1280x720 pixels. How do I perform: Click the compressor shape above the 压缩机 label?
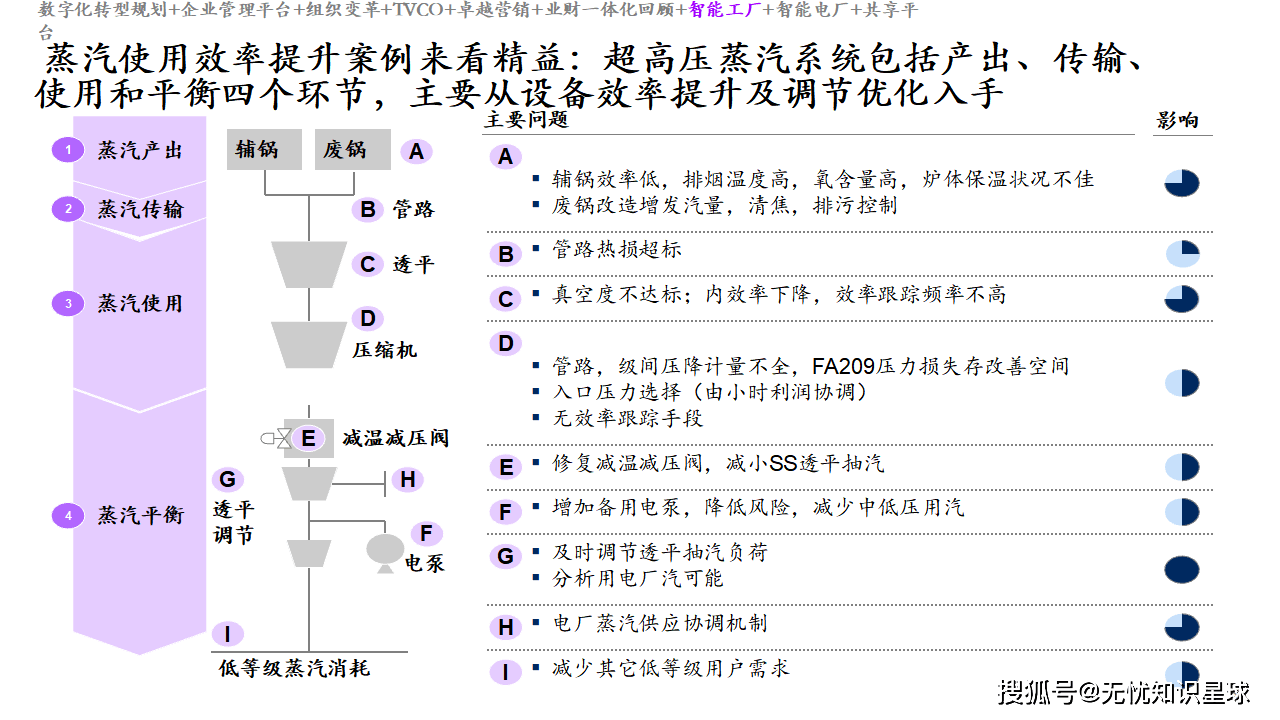(x=308, y=343)
